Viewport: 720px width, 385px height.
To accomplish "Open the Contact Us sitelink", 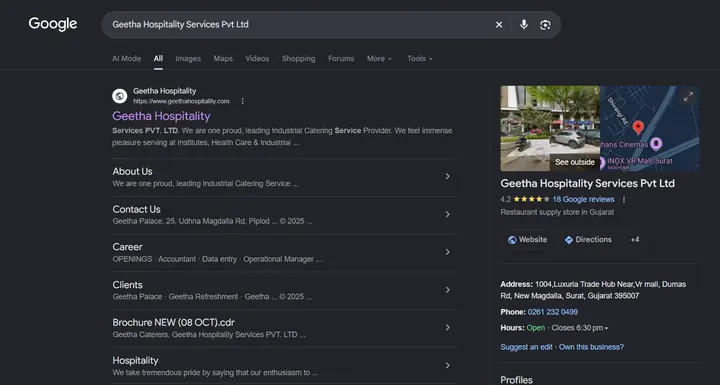I will pyautogui.click(x=136, y=209).
